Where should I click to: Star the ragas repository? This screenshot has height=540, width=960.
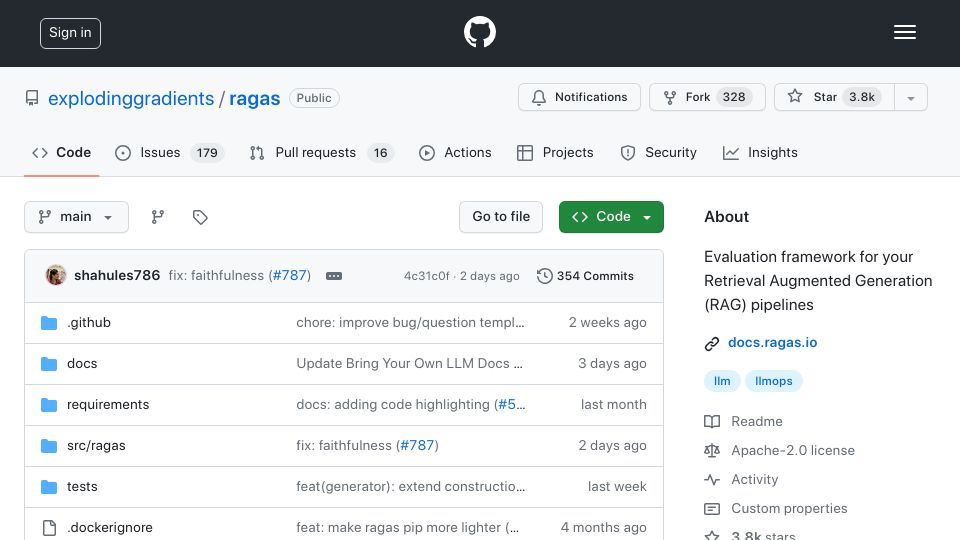tap(834, 97)
